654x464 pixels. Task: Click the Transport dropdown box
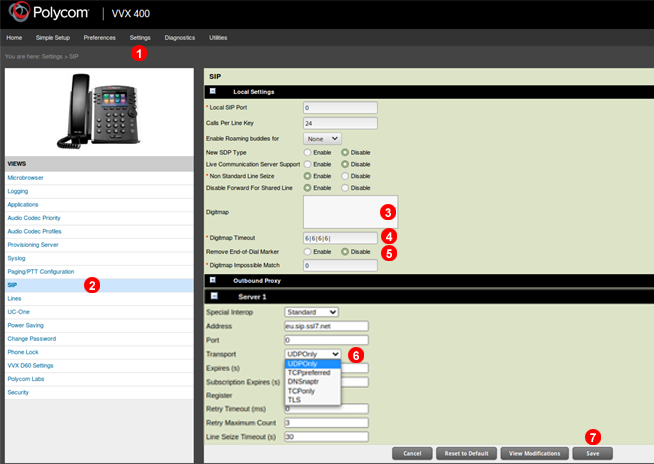pyautogui.click(x=313, y=354)
